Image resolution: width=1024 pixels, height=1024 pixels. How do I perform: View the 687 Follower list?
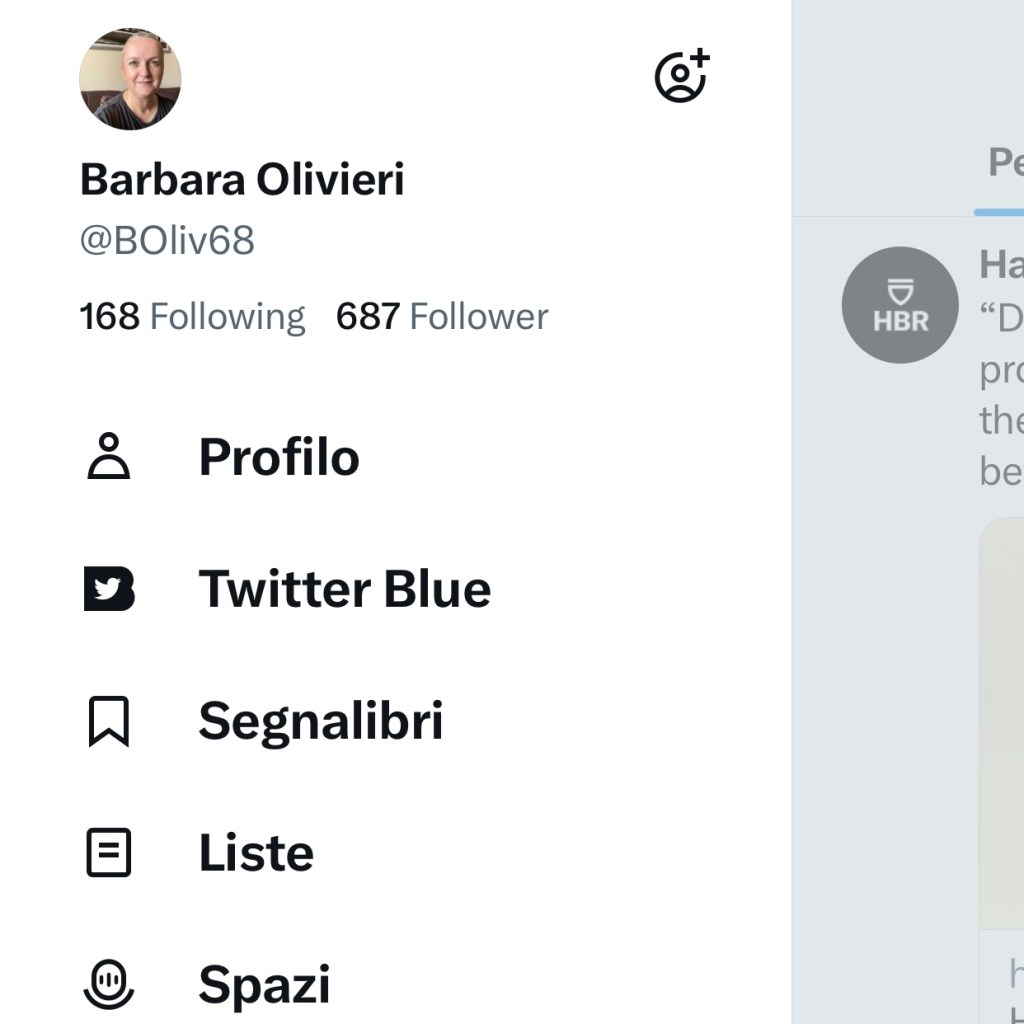click(x=442, y=317)
